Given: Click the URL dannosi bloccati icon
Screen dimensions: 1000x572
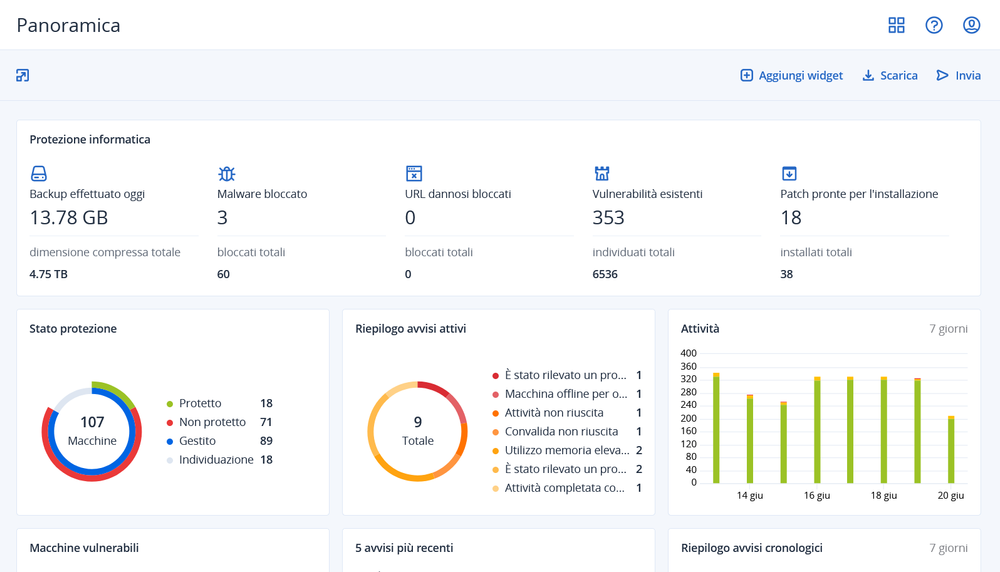Looking at the screenshot, I should point(414,174).
